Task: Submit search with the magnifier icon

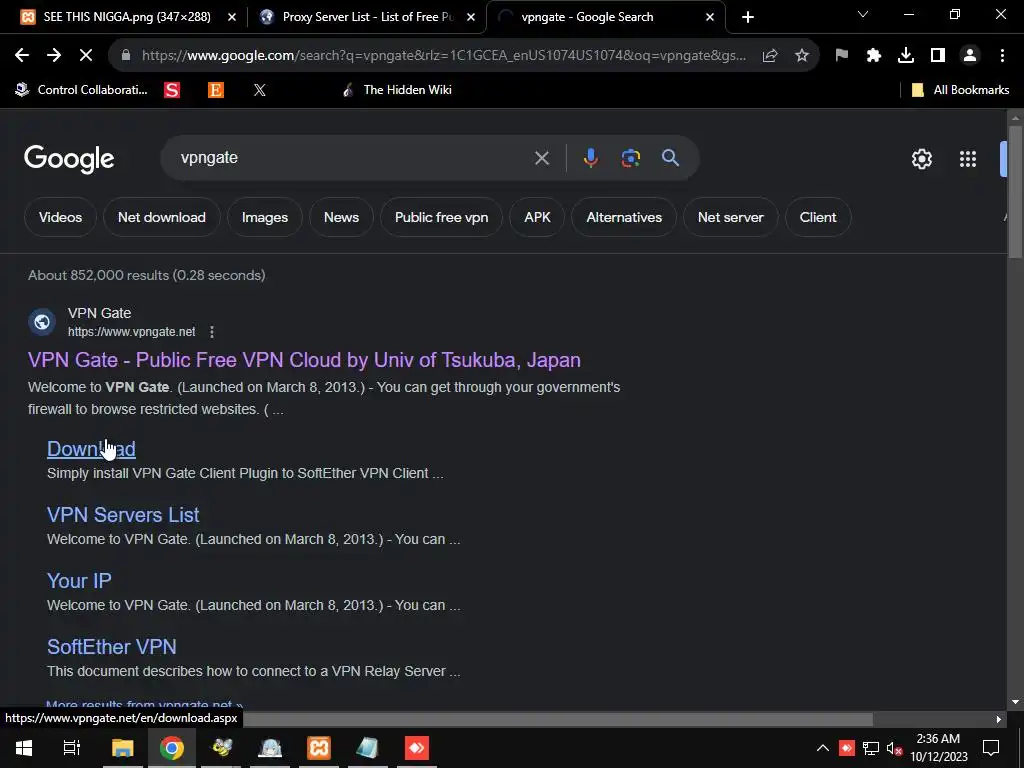Action: pyautogui.click(x=671, y=158)
